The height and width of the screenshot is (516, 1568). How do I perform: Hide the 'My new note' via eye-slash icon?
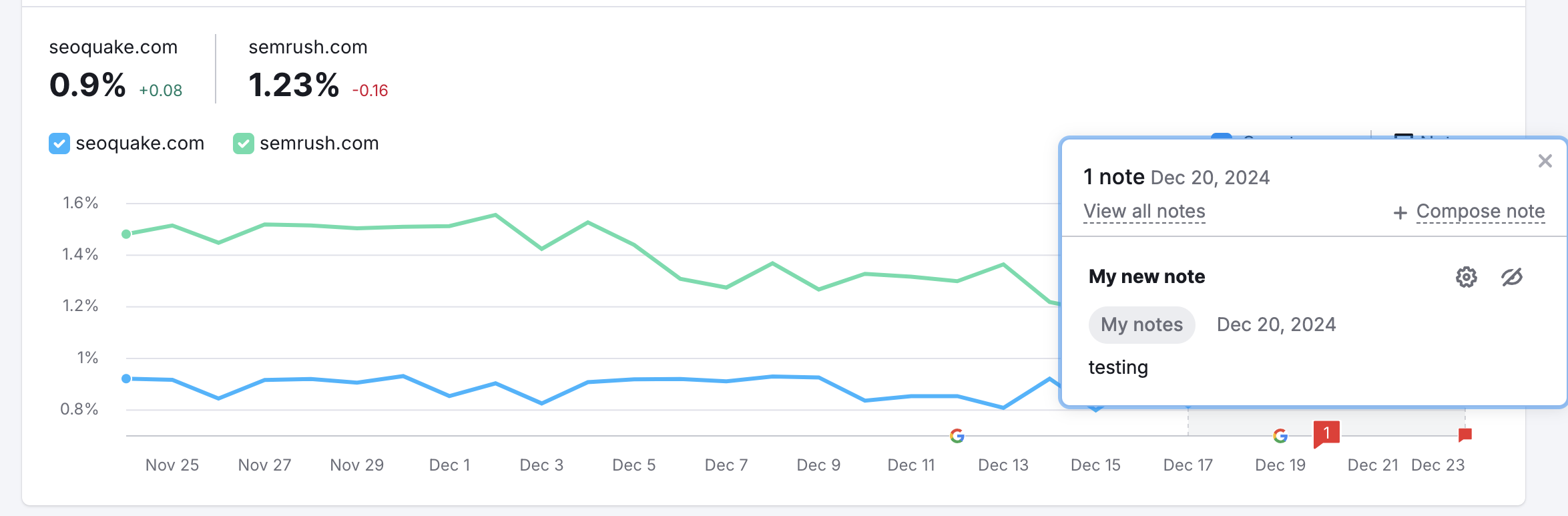[x=1513, y=277]
